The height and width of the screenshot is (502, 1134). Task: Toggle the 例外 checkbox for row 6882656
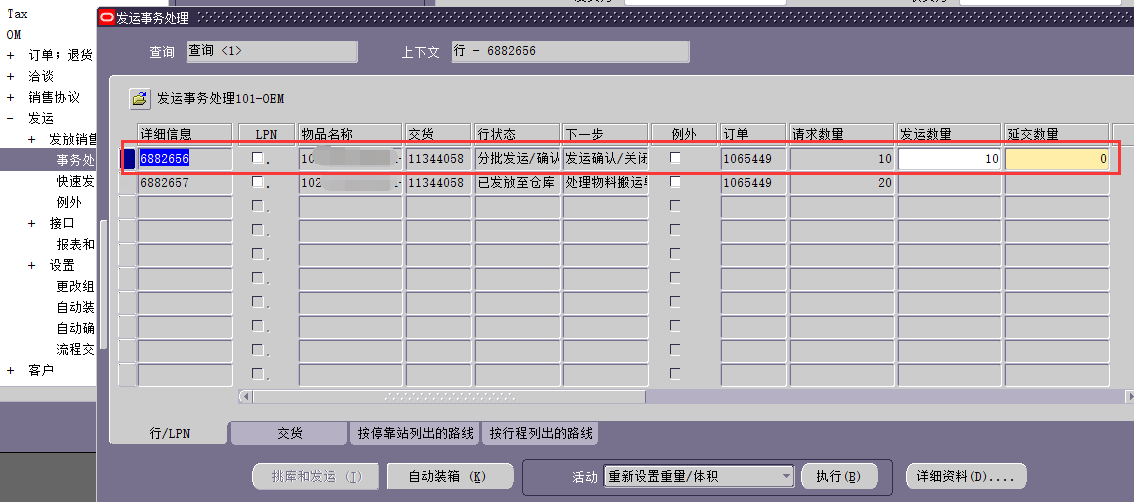point(675,158)
